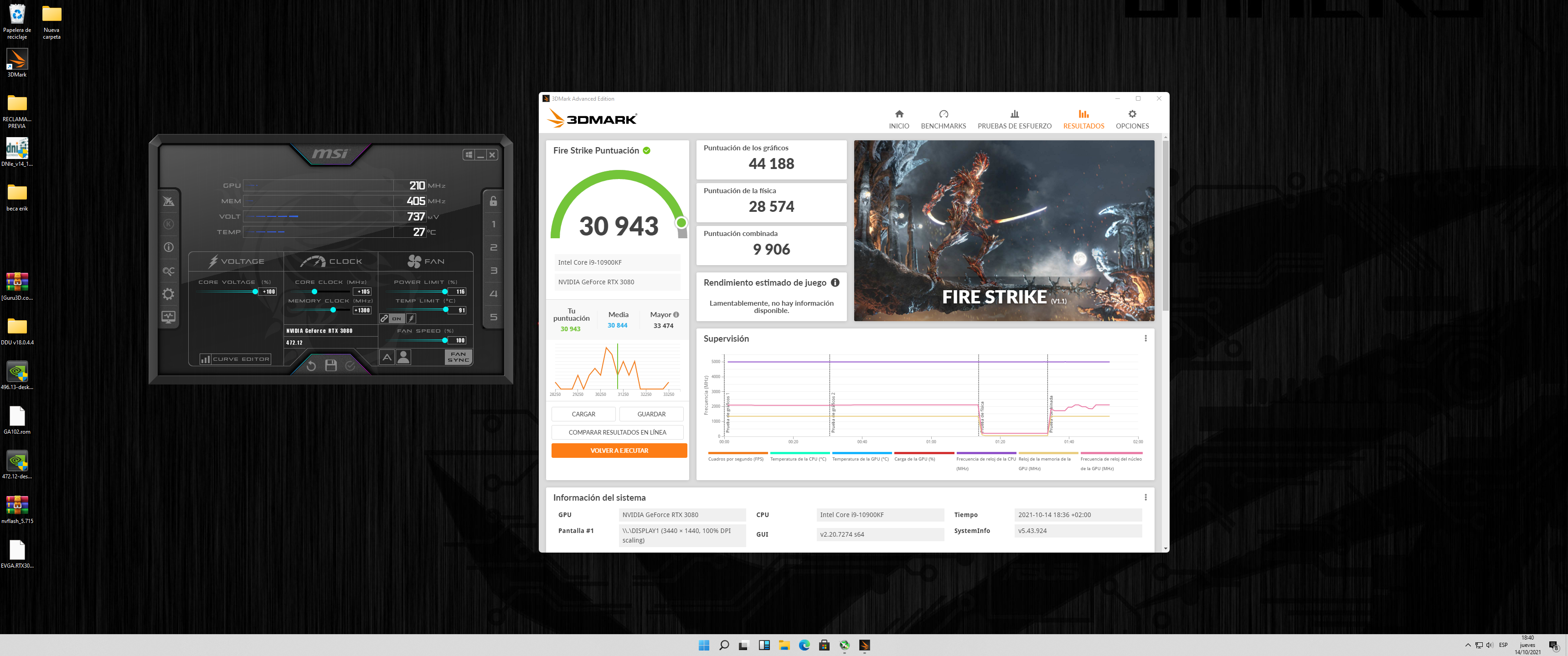
Task: Click the GUARDAR button
Action: click(x=651, y=414)
